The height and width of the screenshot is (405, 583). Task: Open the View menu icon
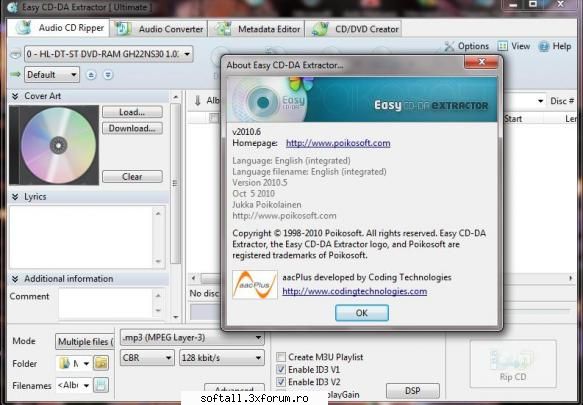click(502, 46)
